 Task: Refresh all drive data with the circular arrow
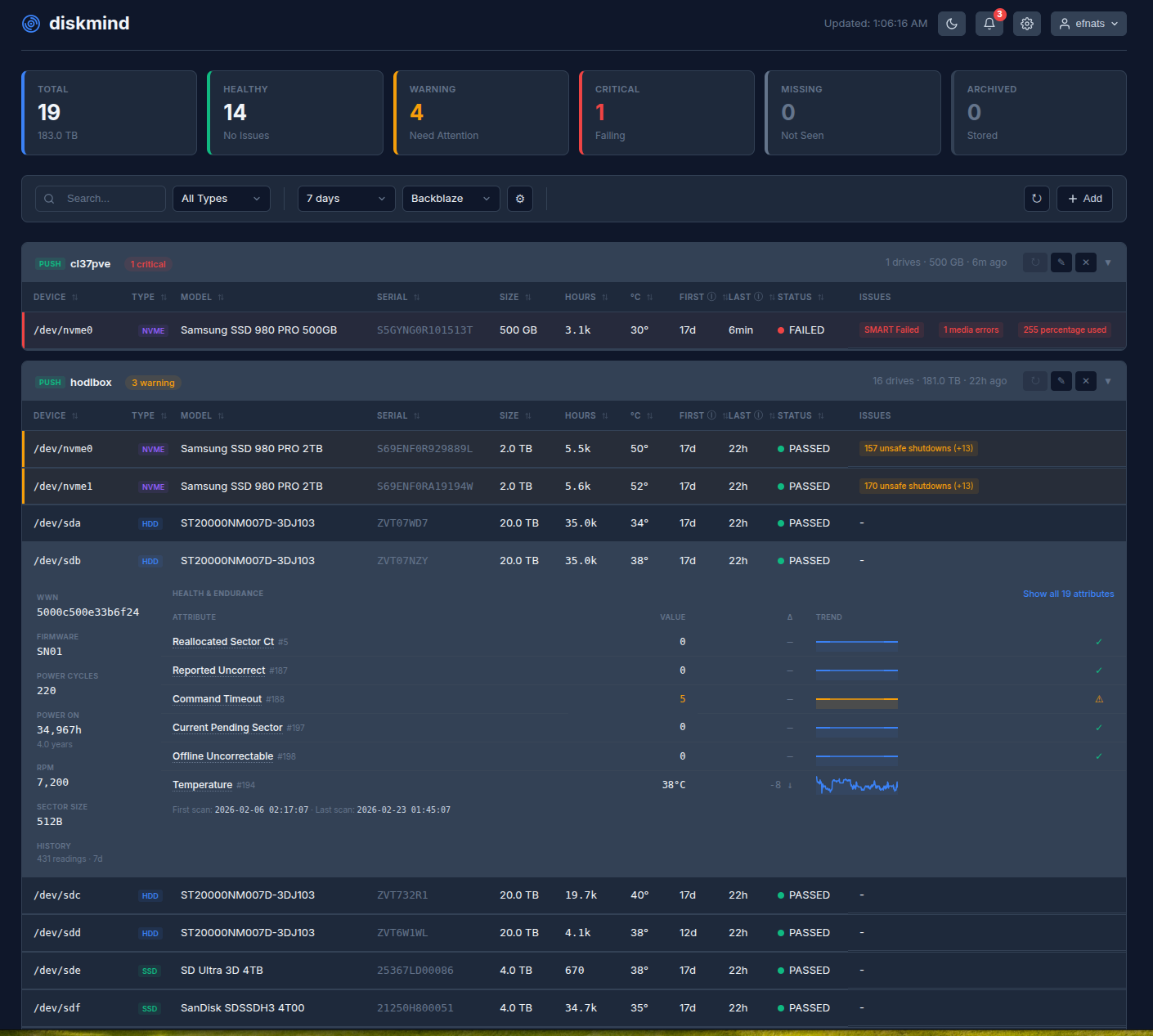point(1036,199)
